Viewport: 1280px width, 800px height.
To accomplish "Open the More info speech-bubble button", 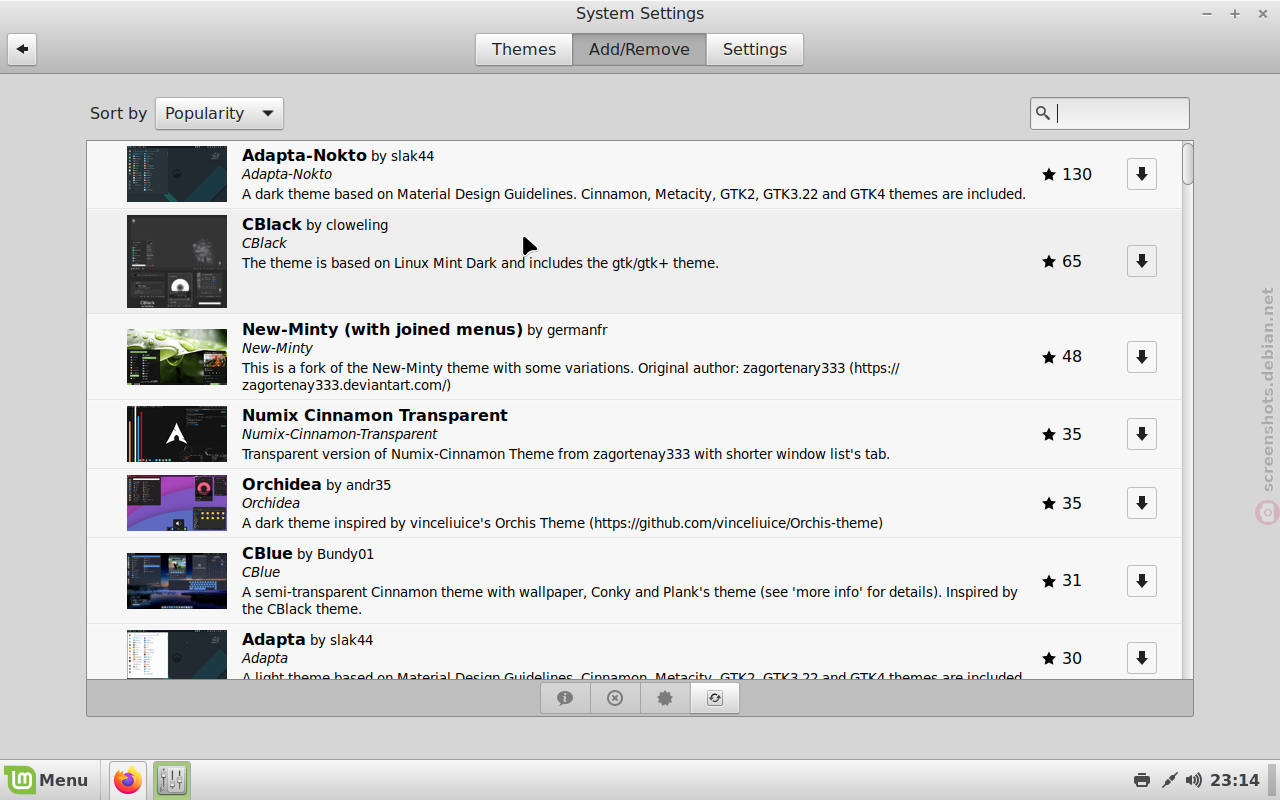I will point(565,698).
